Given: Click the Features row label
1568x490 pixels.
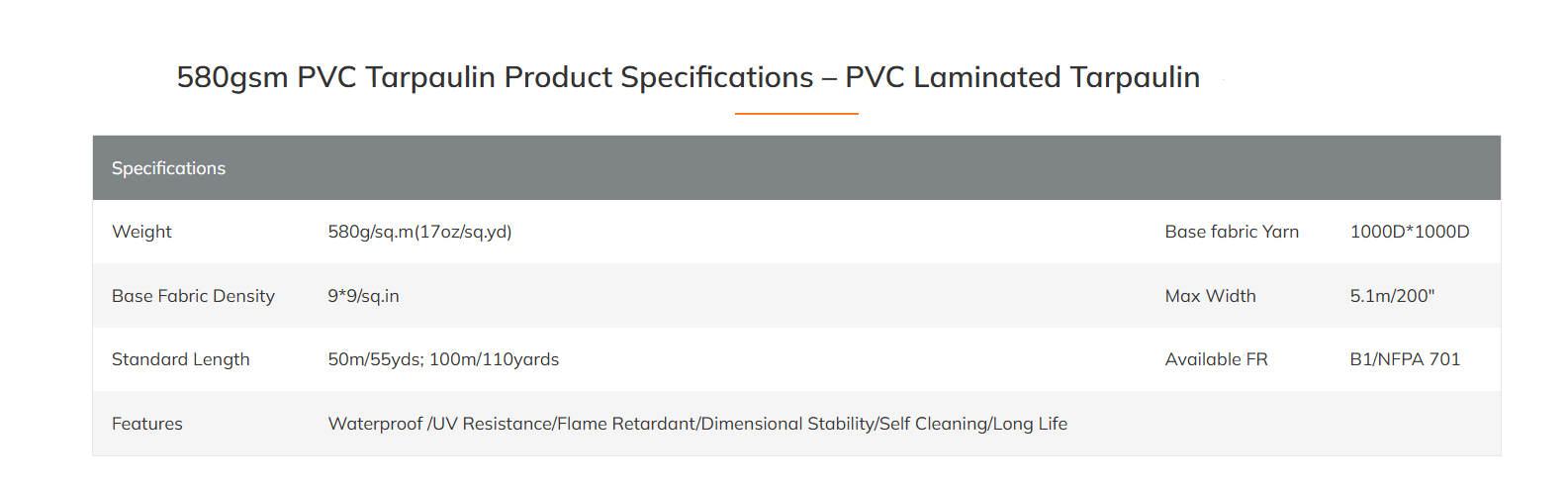Looking at the screenshot, I should point(146,424).
